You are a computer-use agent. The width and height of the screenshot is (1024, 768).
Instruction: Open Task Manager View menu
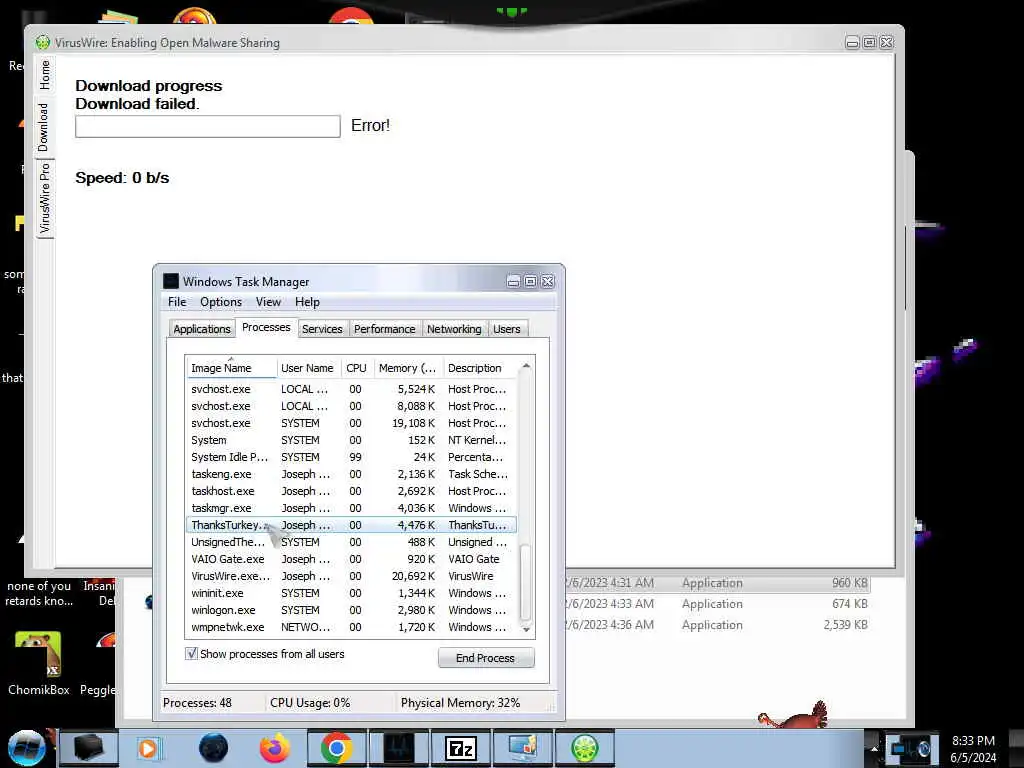[268, 302]
